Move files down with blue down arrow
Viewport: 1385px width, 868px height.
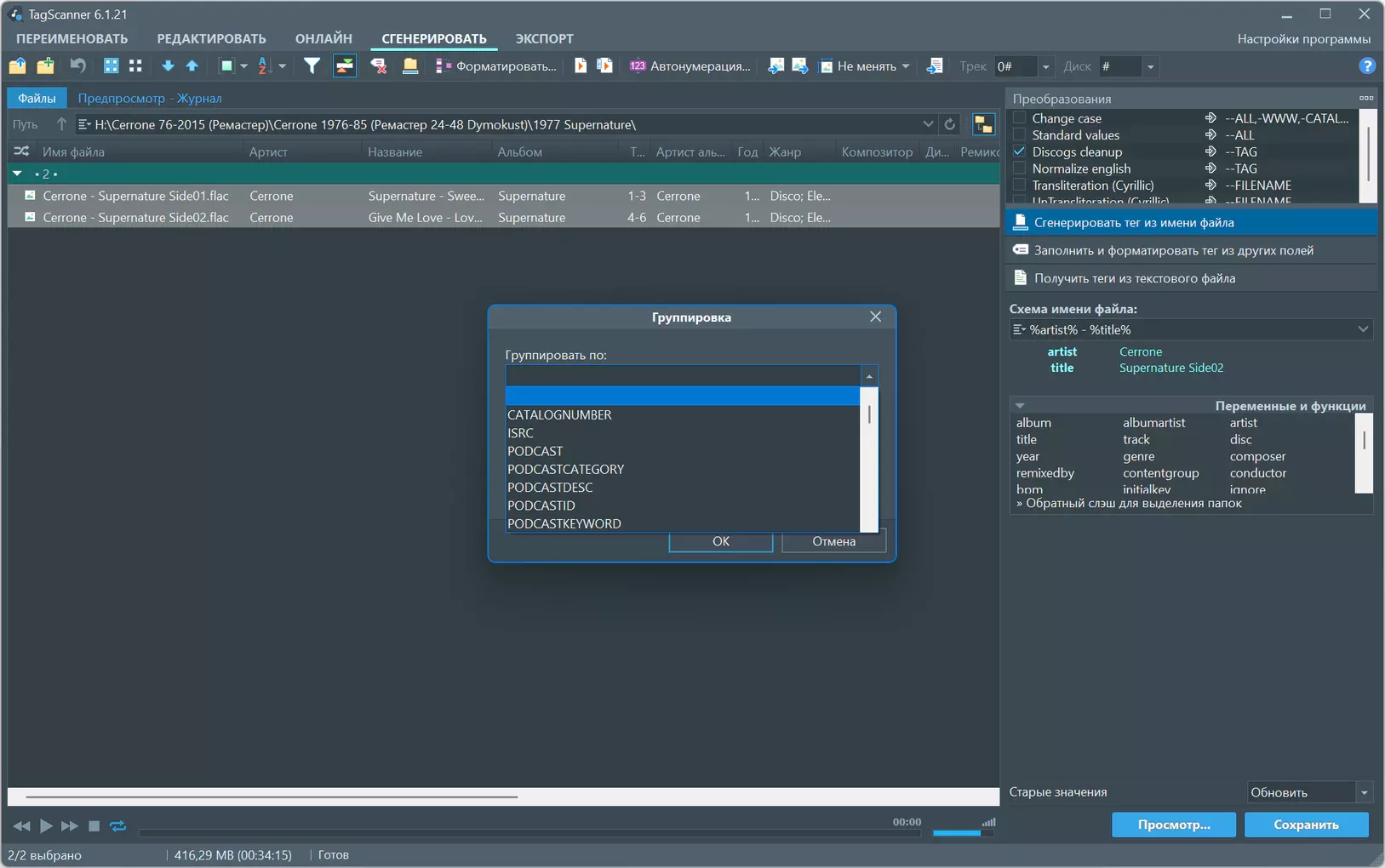pos(168,66)
